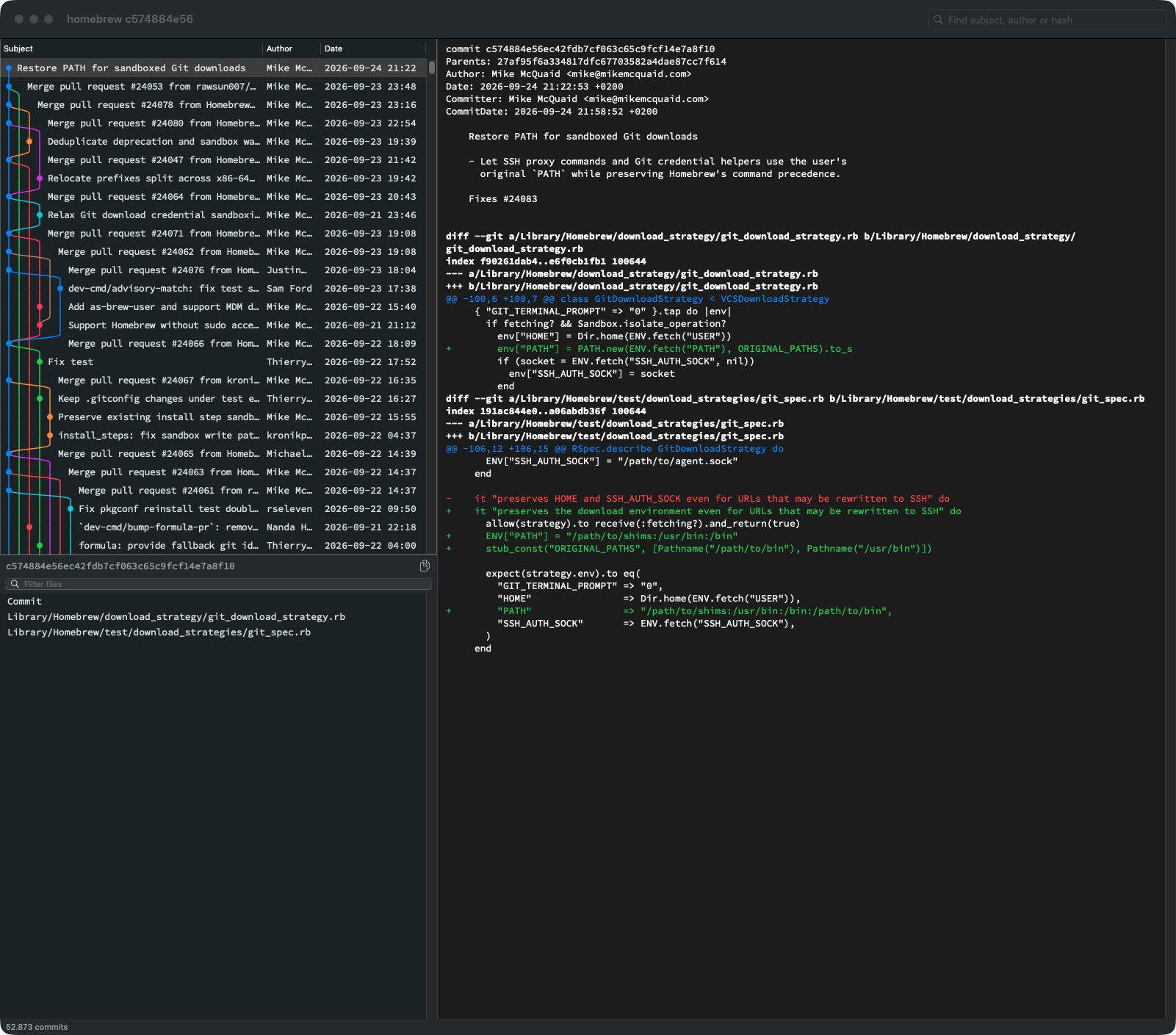Click the search magnifier icon in the title bar
Viewport: 1176px width, 1035px height.
click(x=938, y=20)
